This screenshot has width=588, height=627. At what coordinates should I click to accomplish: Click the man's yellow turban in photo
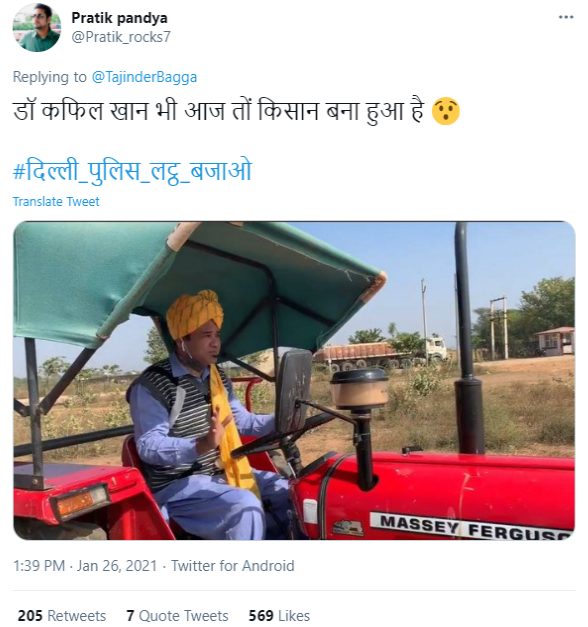click(195, 314)
